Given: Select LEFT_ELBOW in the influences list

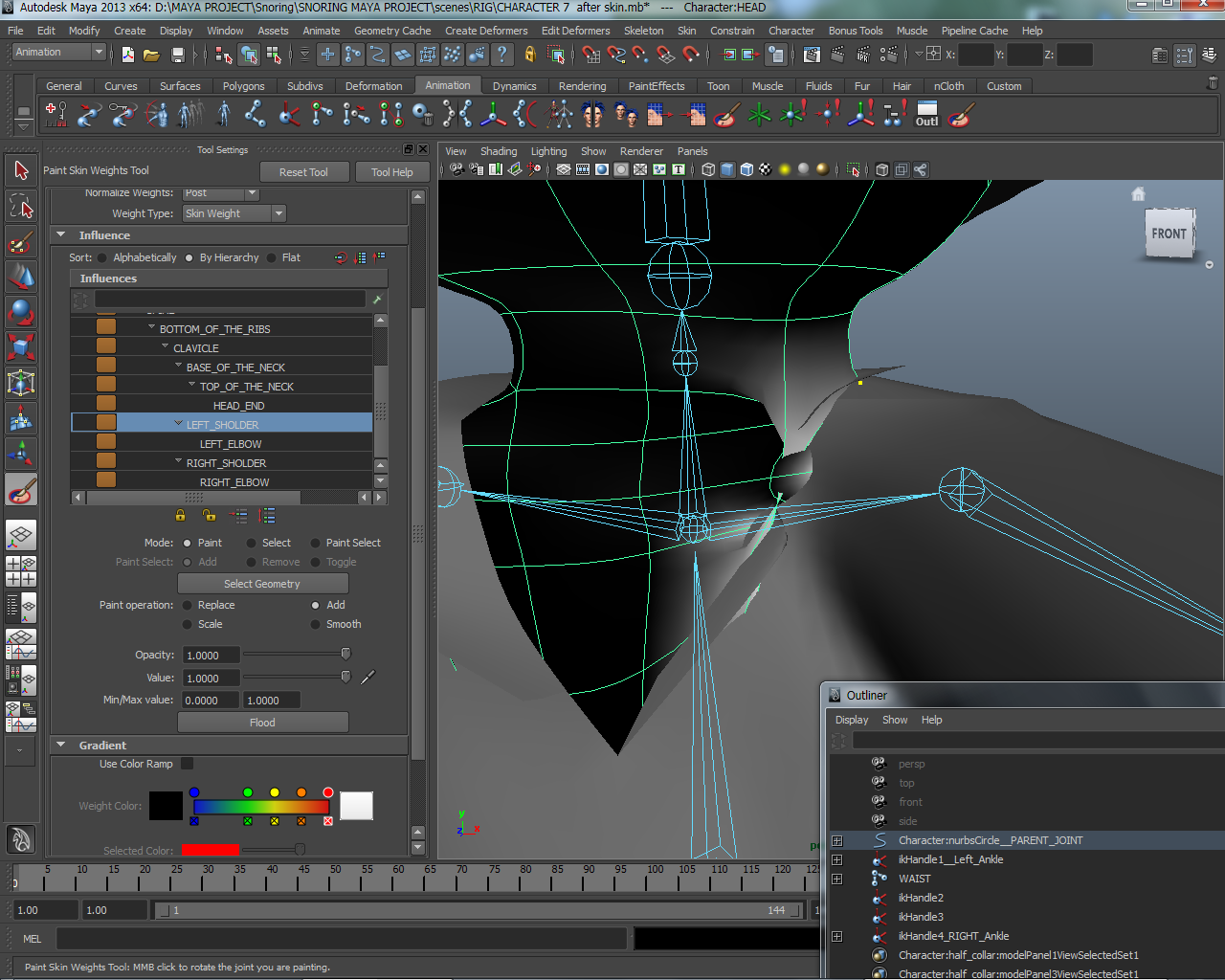Looking at the screenshot, I should 231,444.
